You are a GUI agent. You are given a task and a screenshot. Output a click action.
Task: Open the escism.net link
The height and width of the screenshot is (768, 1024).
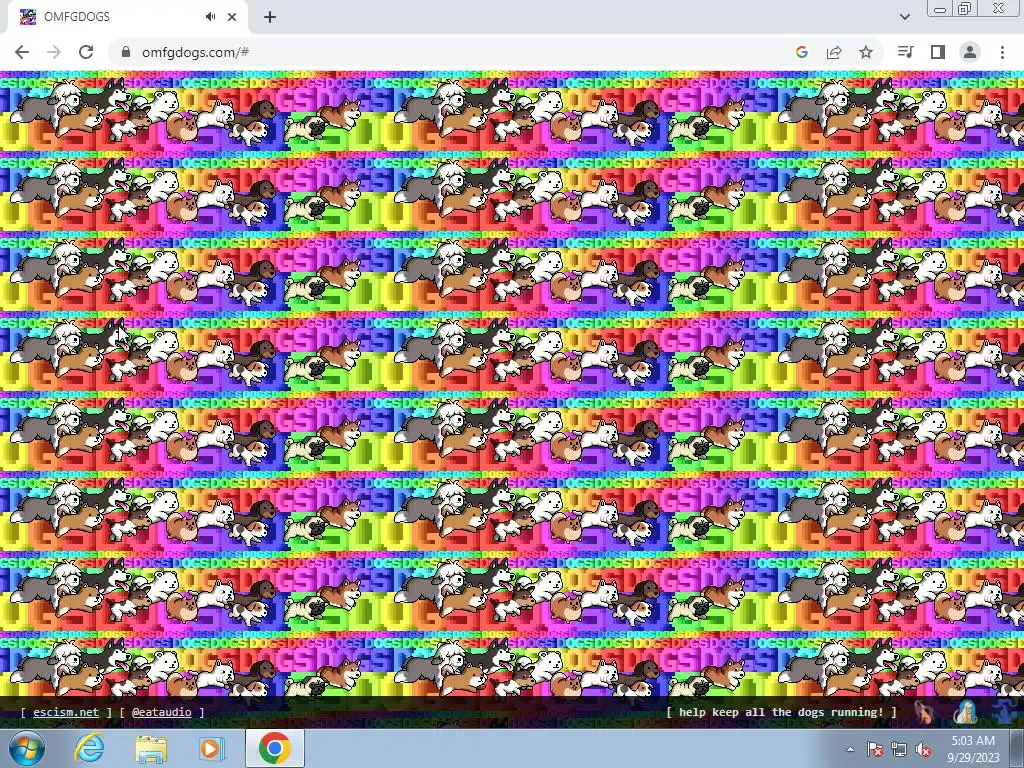click(x=66, y=712)
